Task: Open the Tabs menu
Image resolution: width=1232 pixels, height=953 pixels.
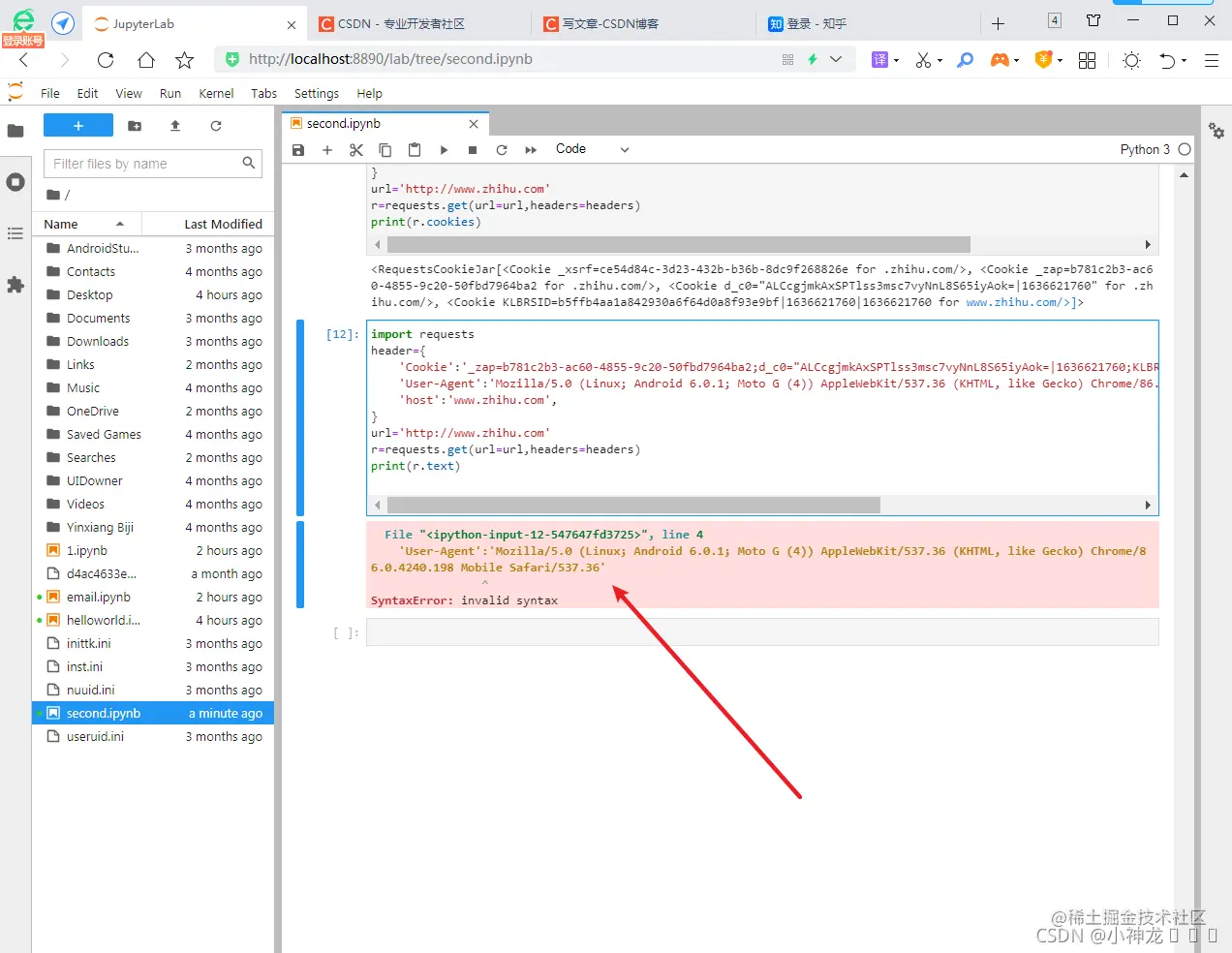Action: [x=263, y=94]
